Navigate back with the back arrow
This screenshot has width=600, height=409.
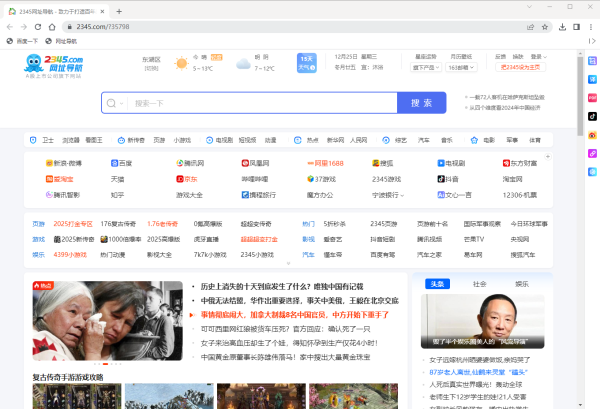click(x=10, y=27)
